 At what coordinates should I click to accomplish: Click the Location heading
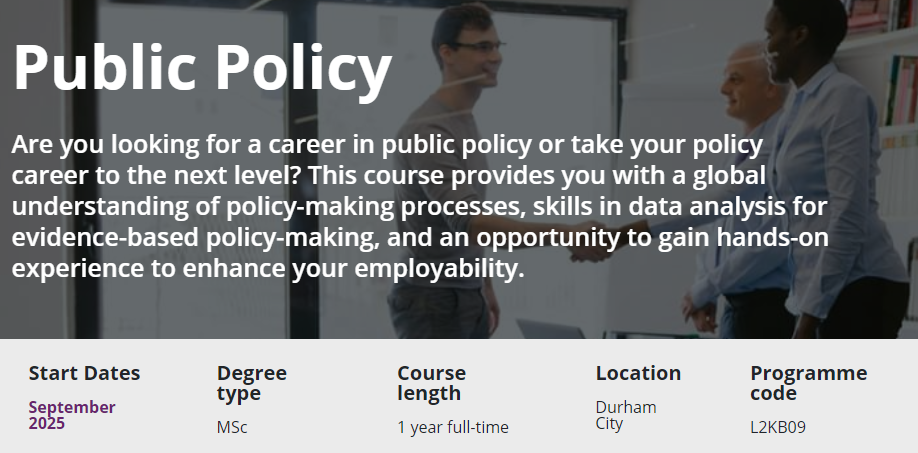pos(638,373)
